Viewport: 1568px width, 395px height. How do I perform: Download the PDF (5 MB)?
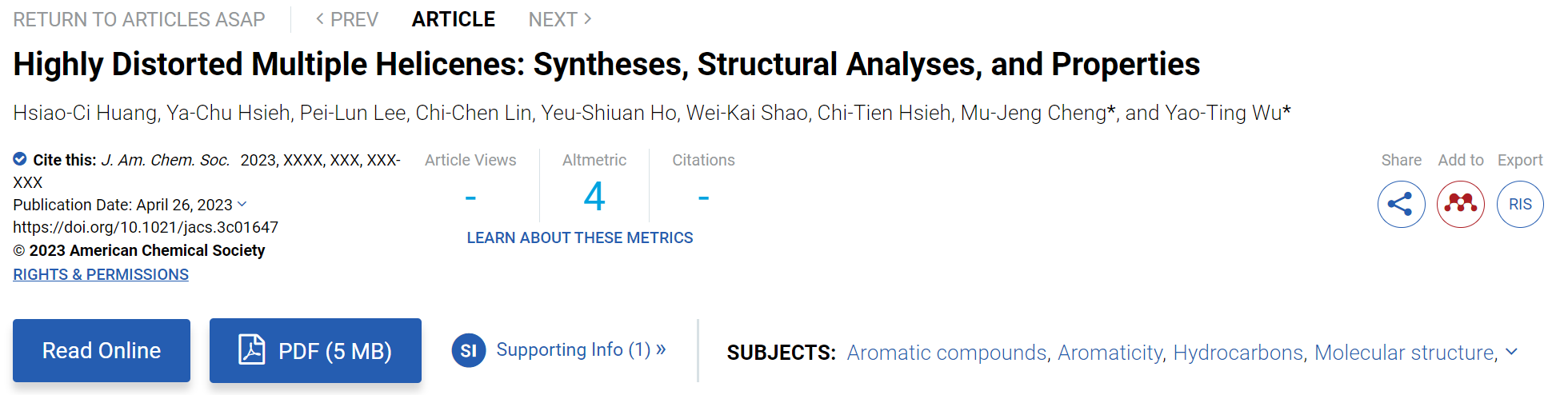pyautogui.click(x=315, y=350)
